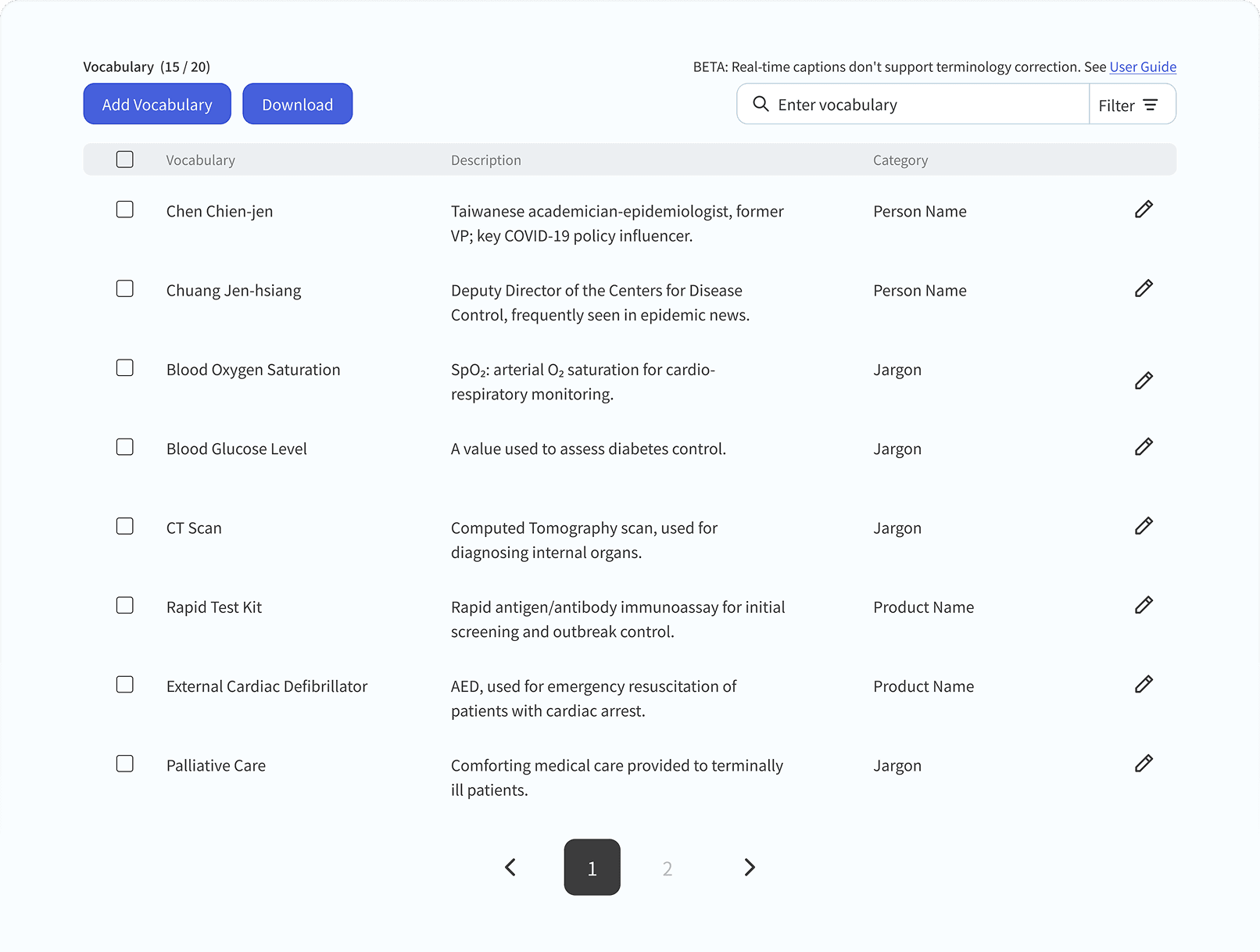Switch to page 2
Viewport: 1260px width, 952px height.
pos(667,868)
